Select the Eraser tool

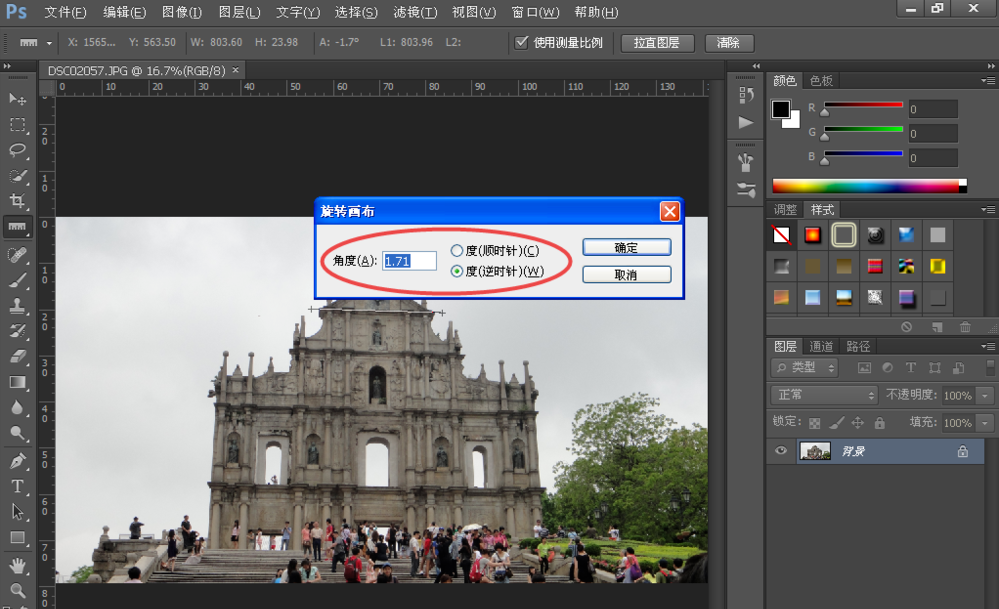[x=17, y=356]
